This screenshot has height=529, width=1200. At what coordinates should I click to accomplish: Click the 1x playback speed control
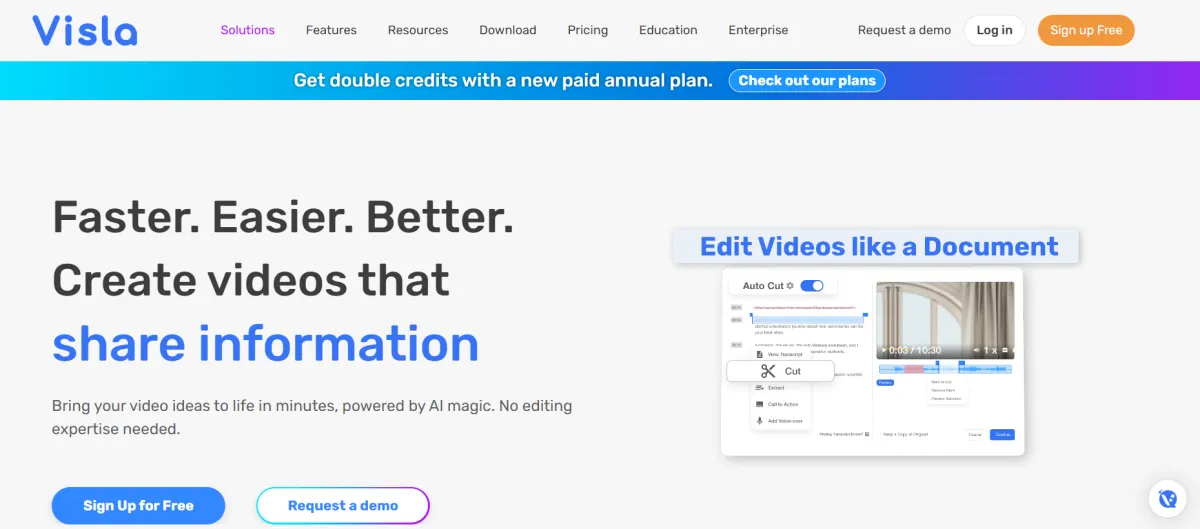click(990, 351)
